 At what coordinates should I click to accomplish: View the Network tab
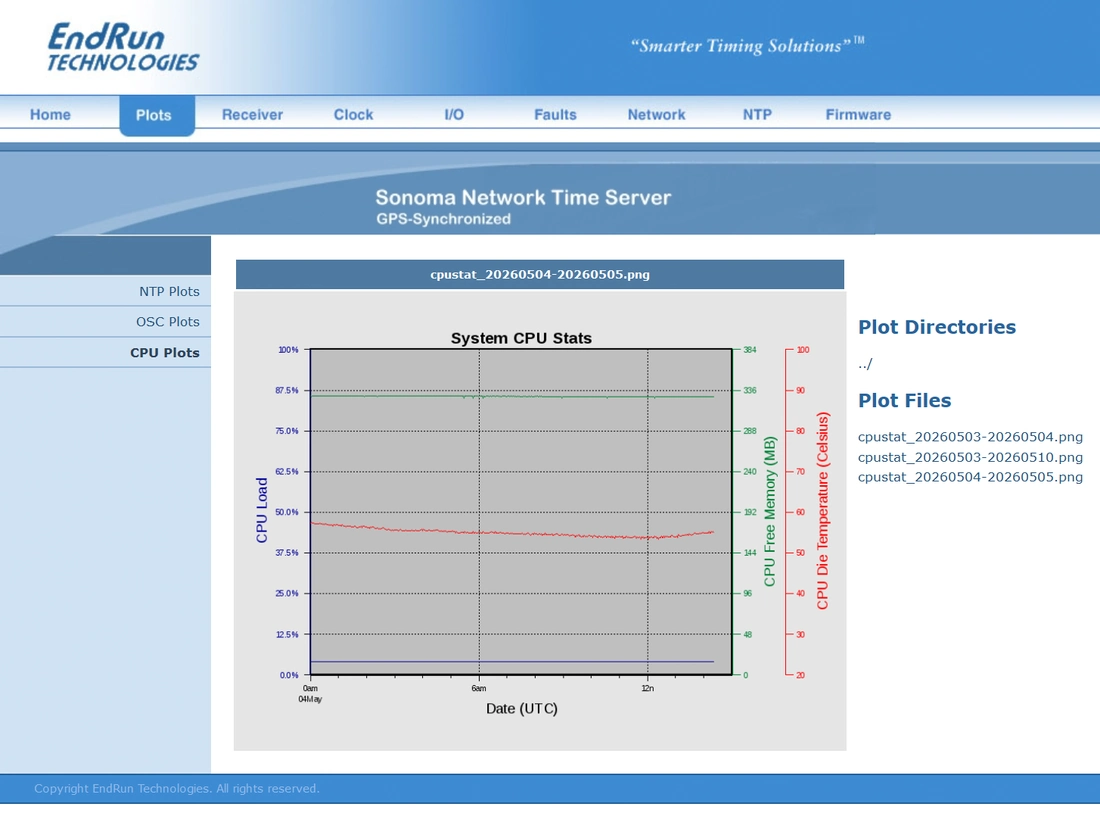656,114
